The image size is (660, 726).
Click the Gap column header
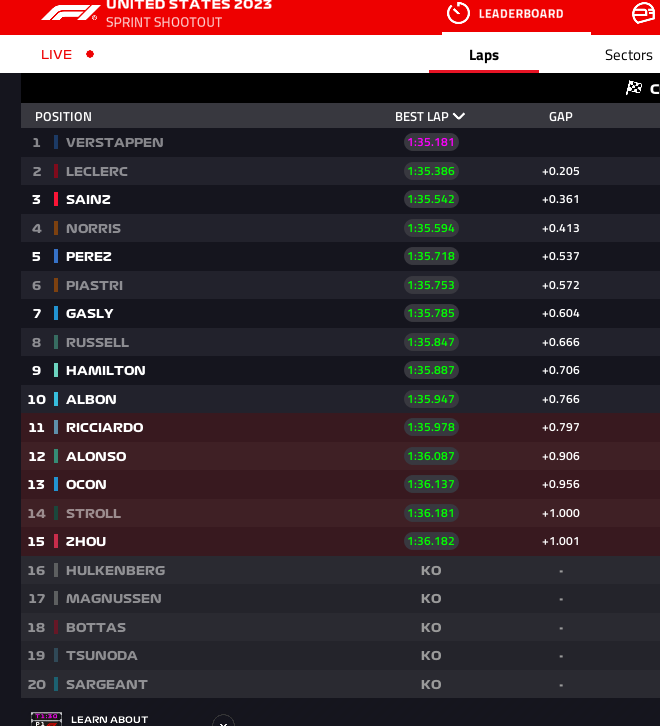pyautogui.click(x=560, y=117)
